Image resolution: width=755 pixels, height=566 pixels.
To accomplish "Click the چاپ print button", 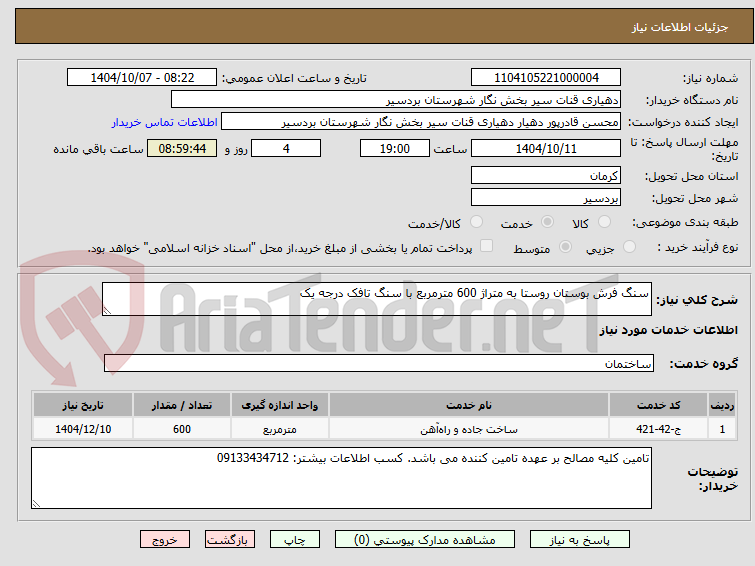I will 295,540.
